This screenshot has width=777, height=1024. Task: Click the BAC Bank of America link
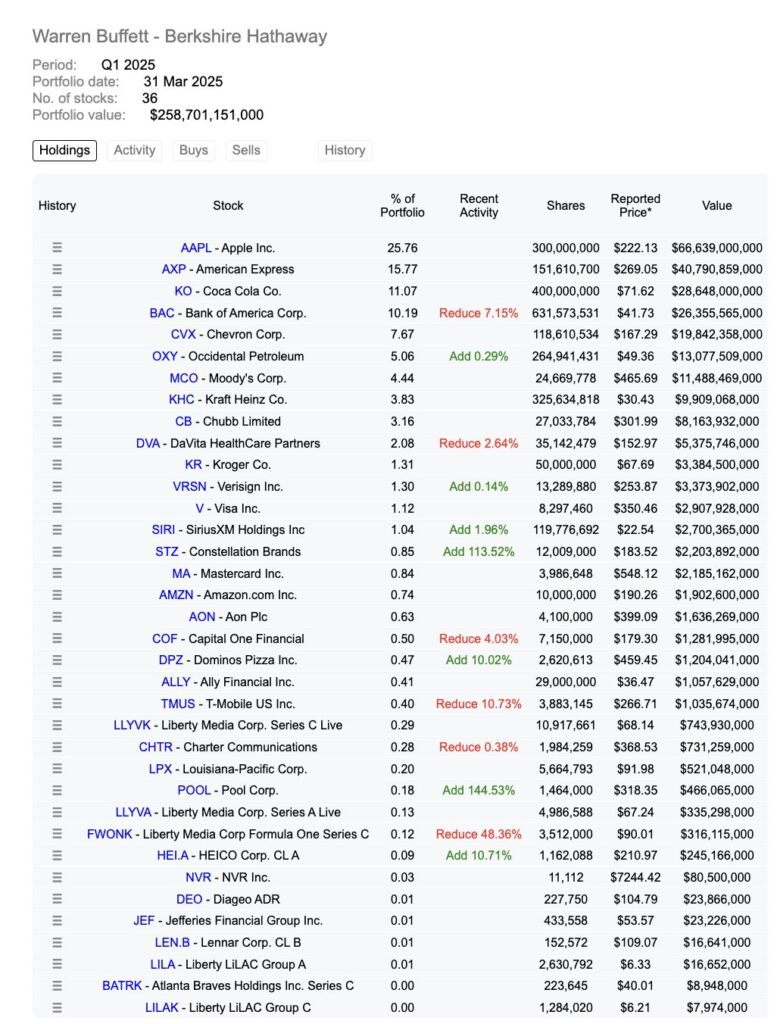[x=162, y=313]
